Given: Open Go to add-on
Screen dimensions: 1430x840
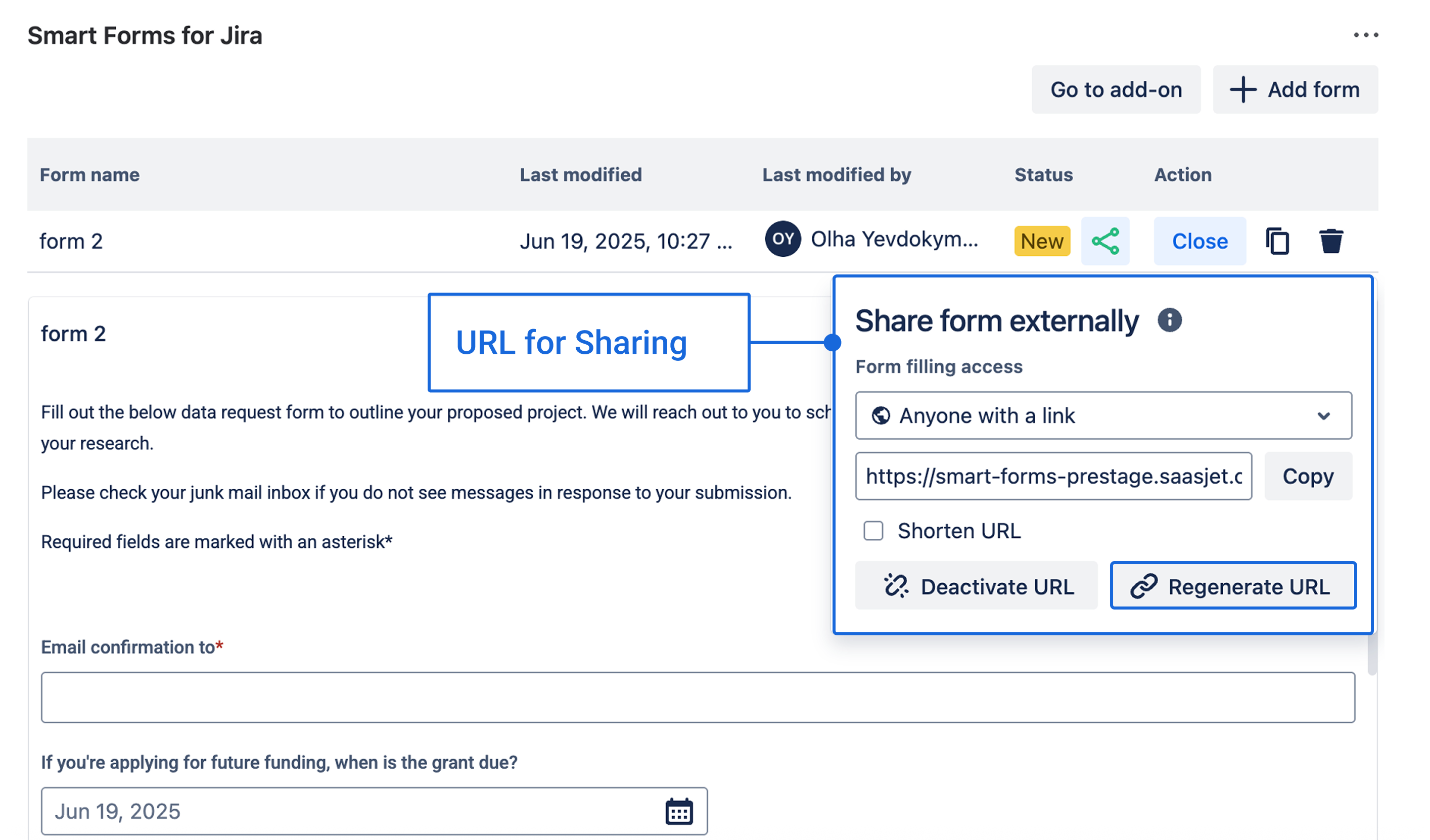Looking at the screenshot, I should tap(1116, 89).
